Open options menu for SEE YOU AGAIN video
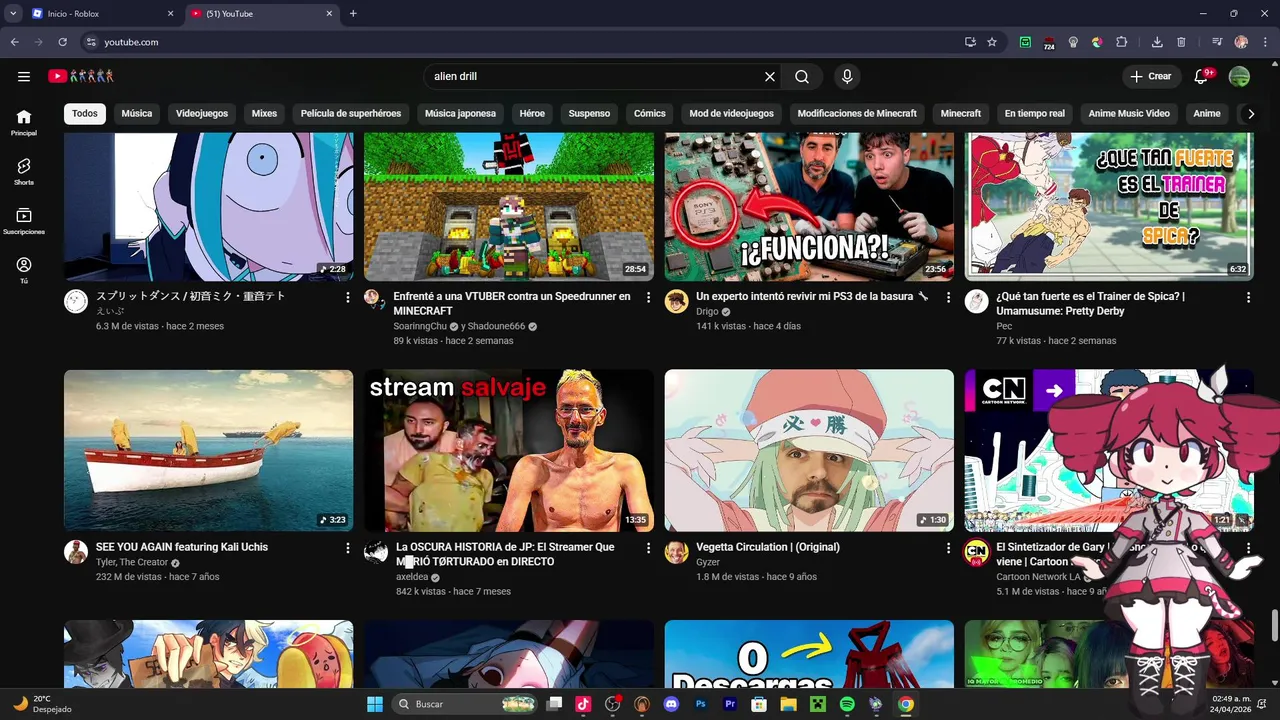The width and height of the screenshot is (1280, 720). [348, 548]
